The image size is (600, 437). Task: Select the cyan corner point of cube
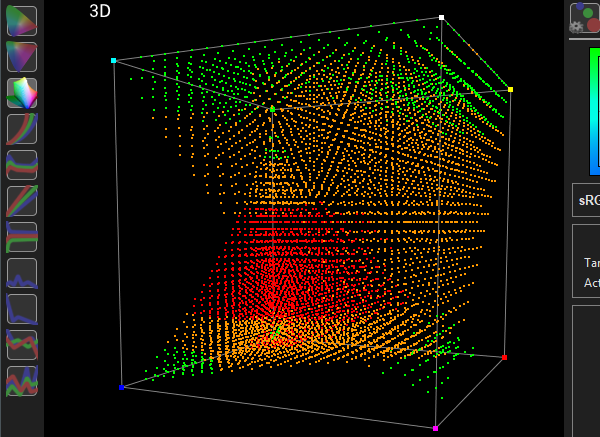coord(114,61)
